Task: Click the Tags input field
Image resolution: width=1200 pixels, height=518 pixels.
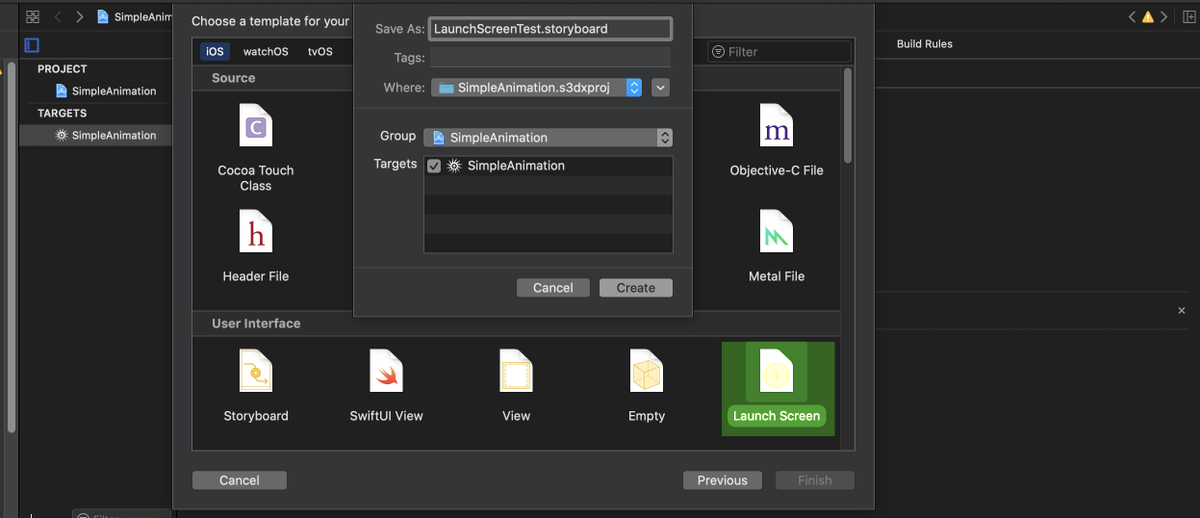Action: point(550,58)
